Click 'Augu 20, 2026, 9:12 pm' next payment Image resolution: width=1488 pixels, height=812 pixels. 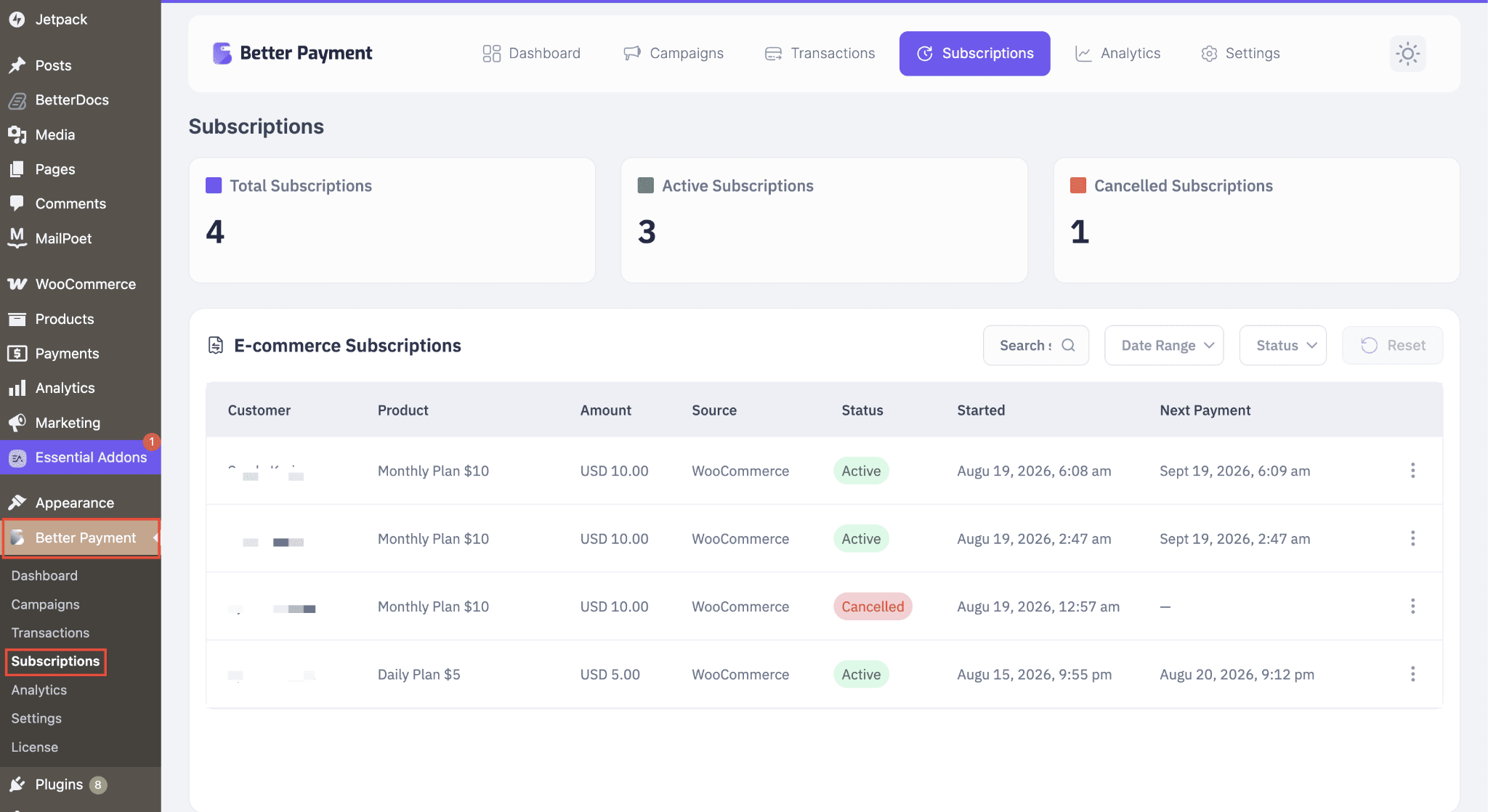click(x=1237, y=675)
